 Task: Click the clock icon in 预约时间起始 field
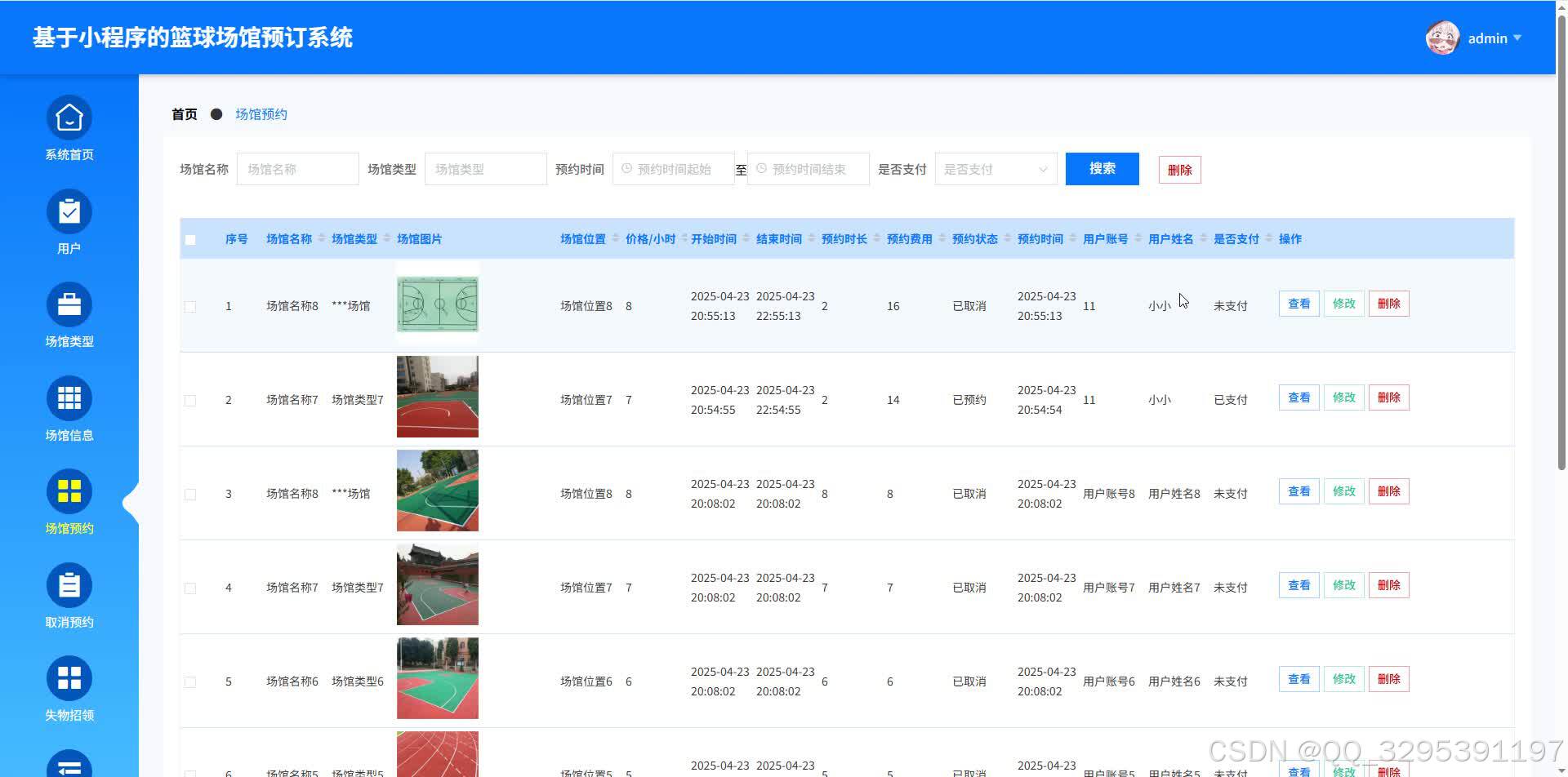tap(626, 169)
